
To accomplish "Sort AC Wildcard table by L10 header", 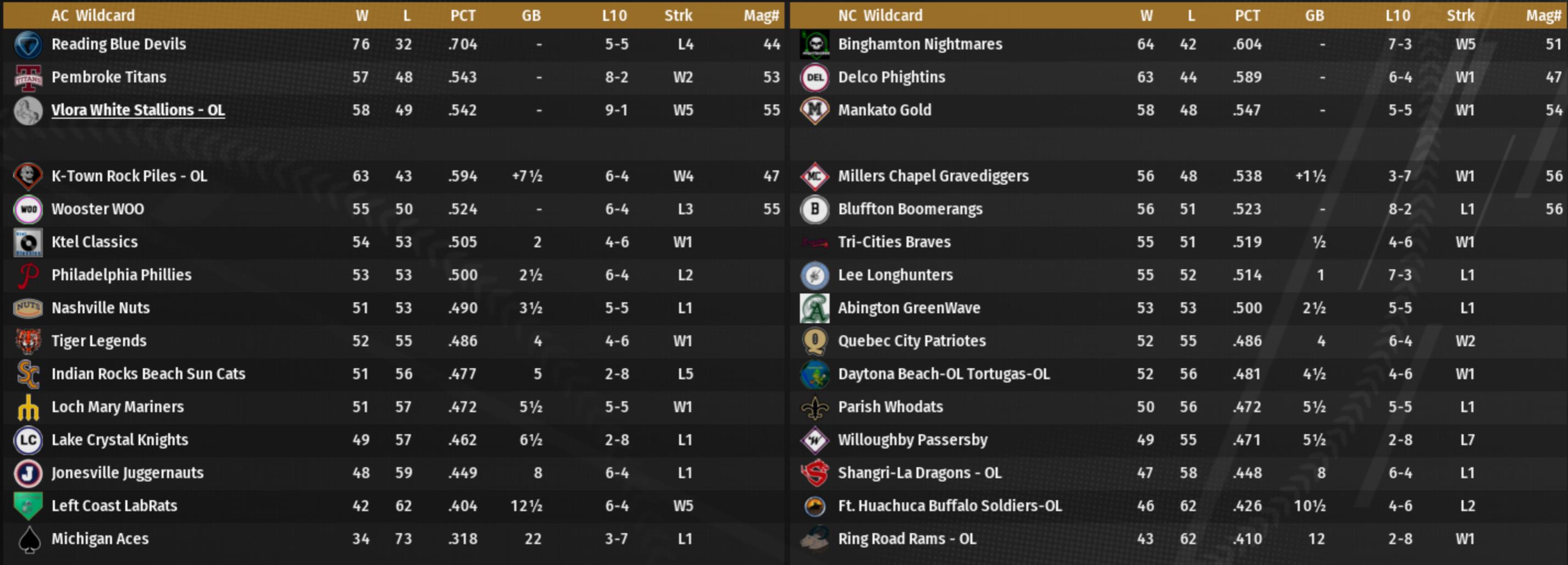I will coord(614,15).
